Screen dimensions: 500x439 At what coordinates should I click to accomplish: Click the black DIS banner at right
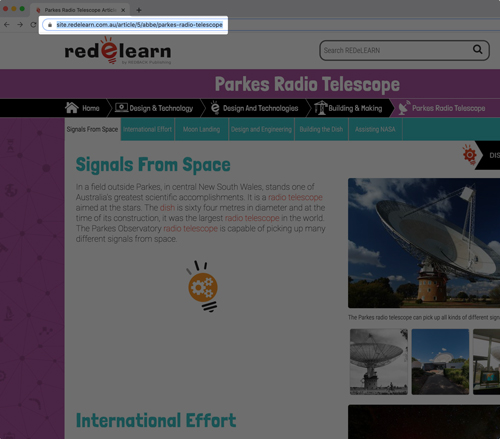488,155
